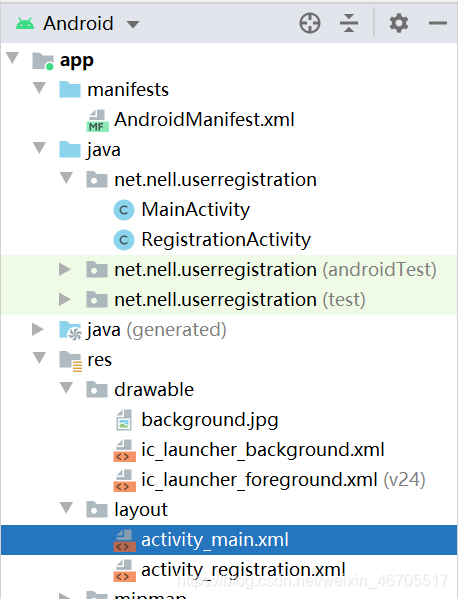Click the RegistrationActivity class icon

pos(124,240)
